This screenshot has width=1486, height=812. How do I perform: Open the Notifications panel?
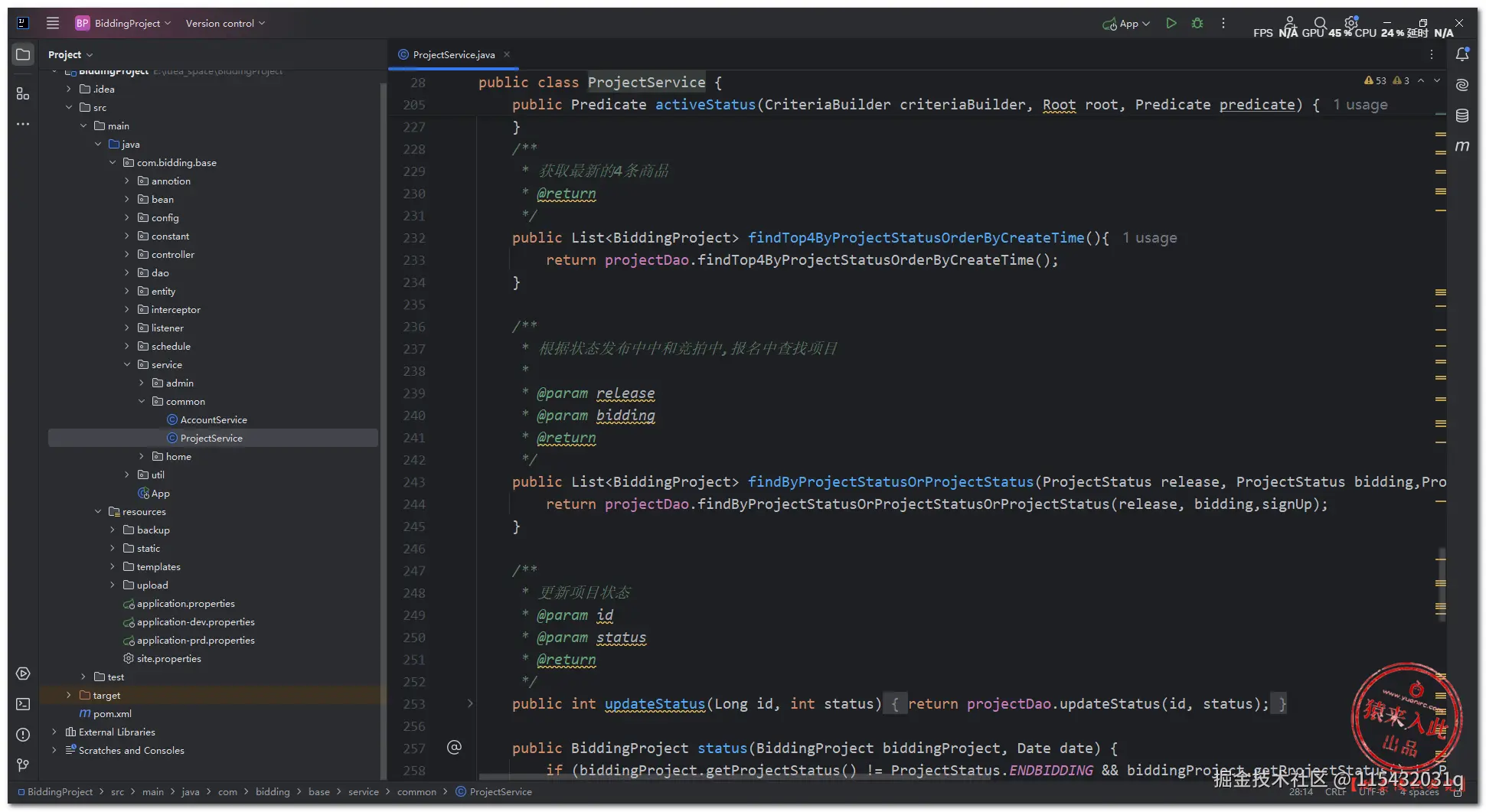coord(1462,54)
